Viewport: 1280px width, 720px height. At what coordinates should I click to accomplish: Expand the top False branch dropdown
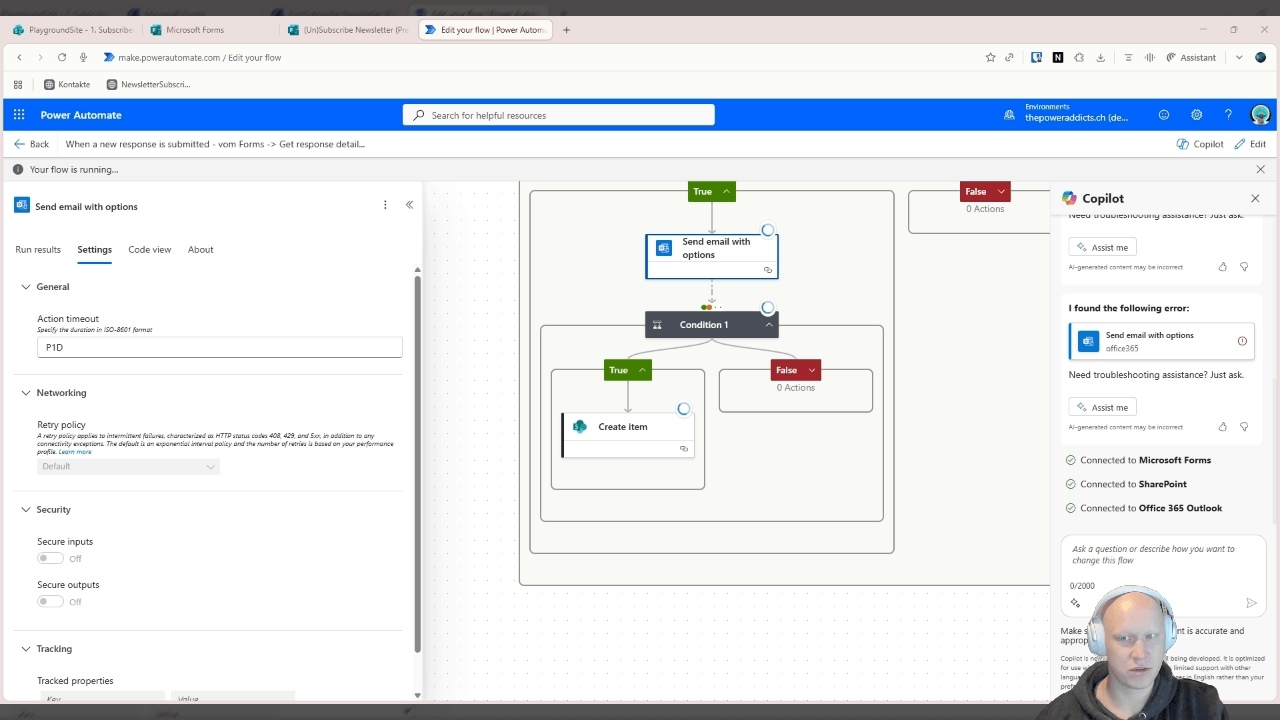985,191
